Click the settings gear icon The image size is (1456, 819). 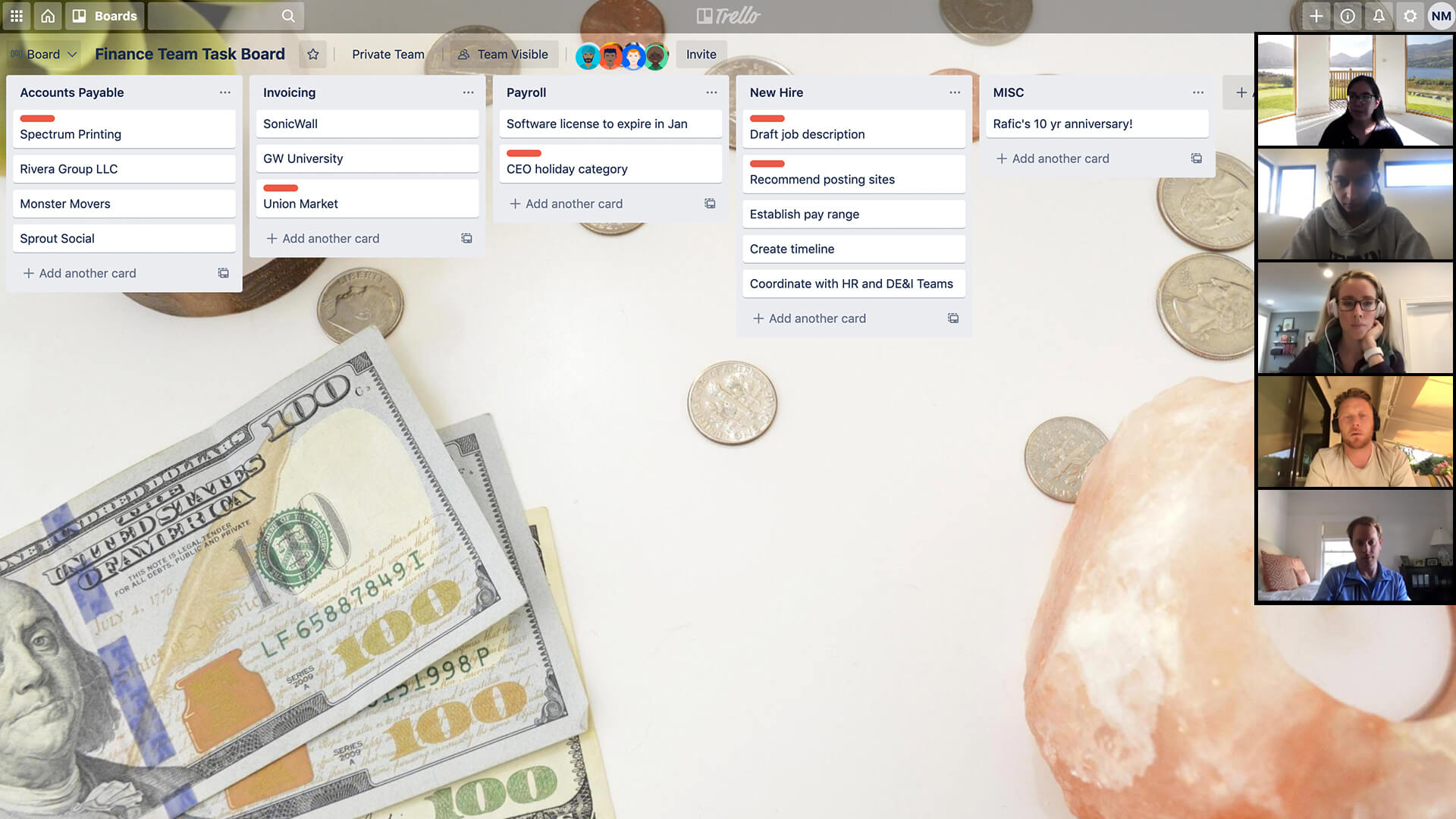(1409, 15)
